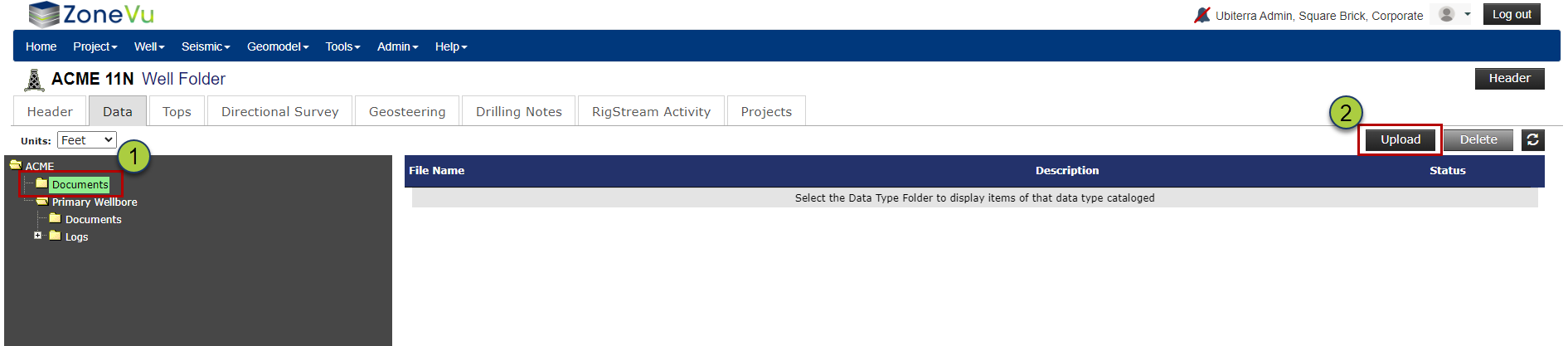Click the oil rig well icon
This screenshot has height=346, width=1568.
point(34,80)
